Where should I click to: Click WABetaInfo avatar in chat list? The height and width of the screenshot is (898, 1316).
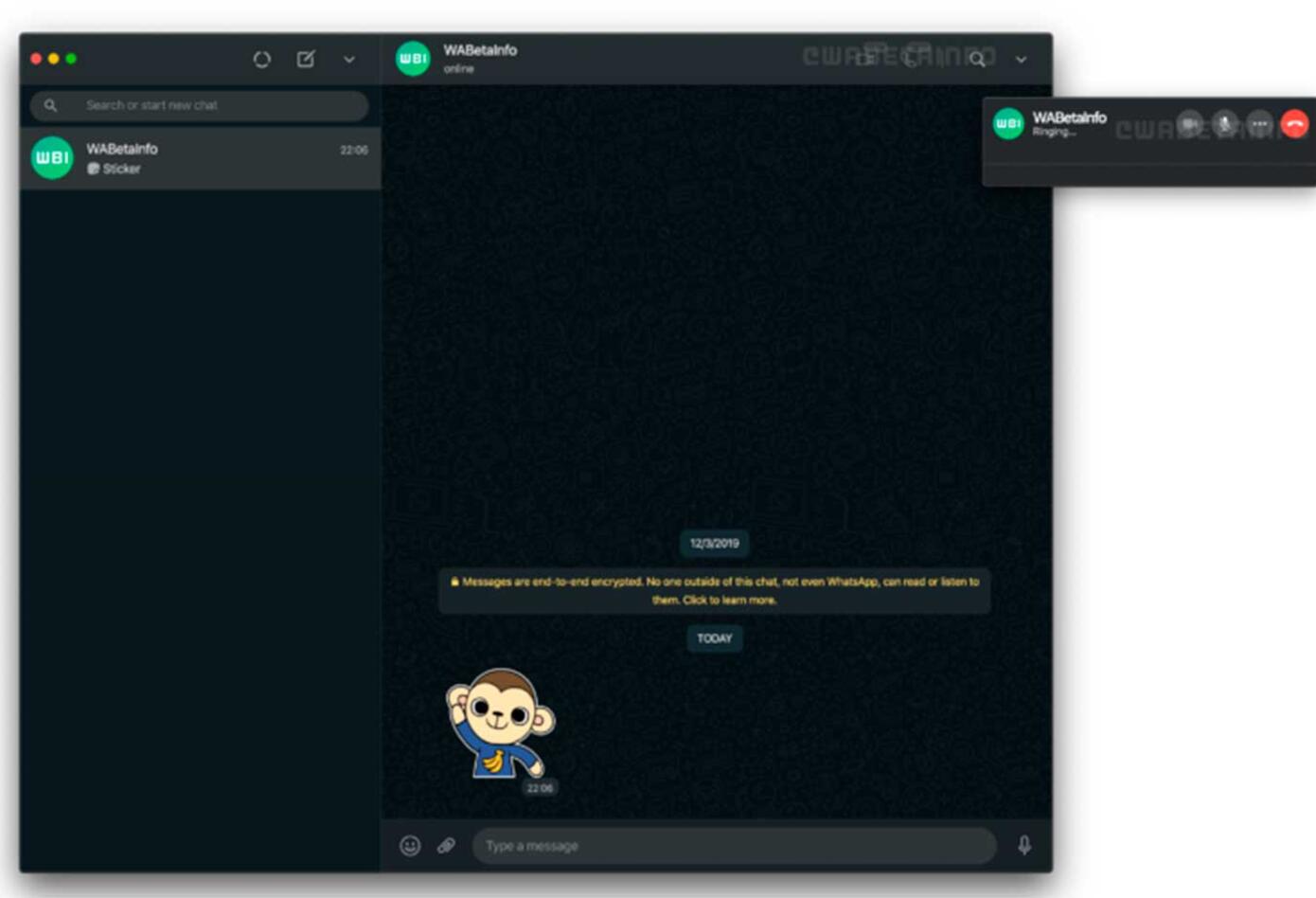coord(52,157)
